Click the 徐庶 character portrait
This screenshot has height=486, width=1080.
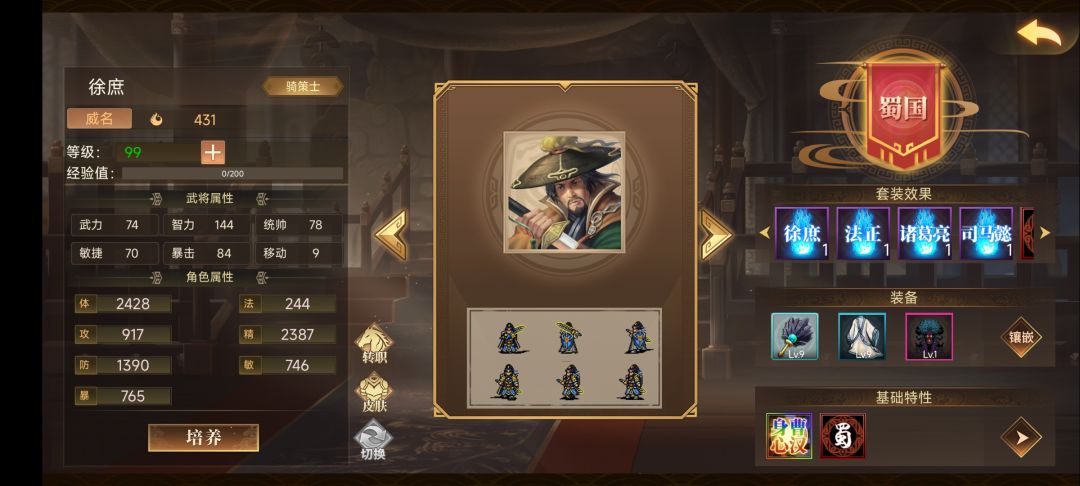tap(564, 192)
